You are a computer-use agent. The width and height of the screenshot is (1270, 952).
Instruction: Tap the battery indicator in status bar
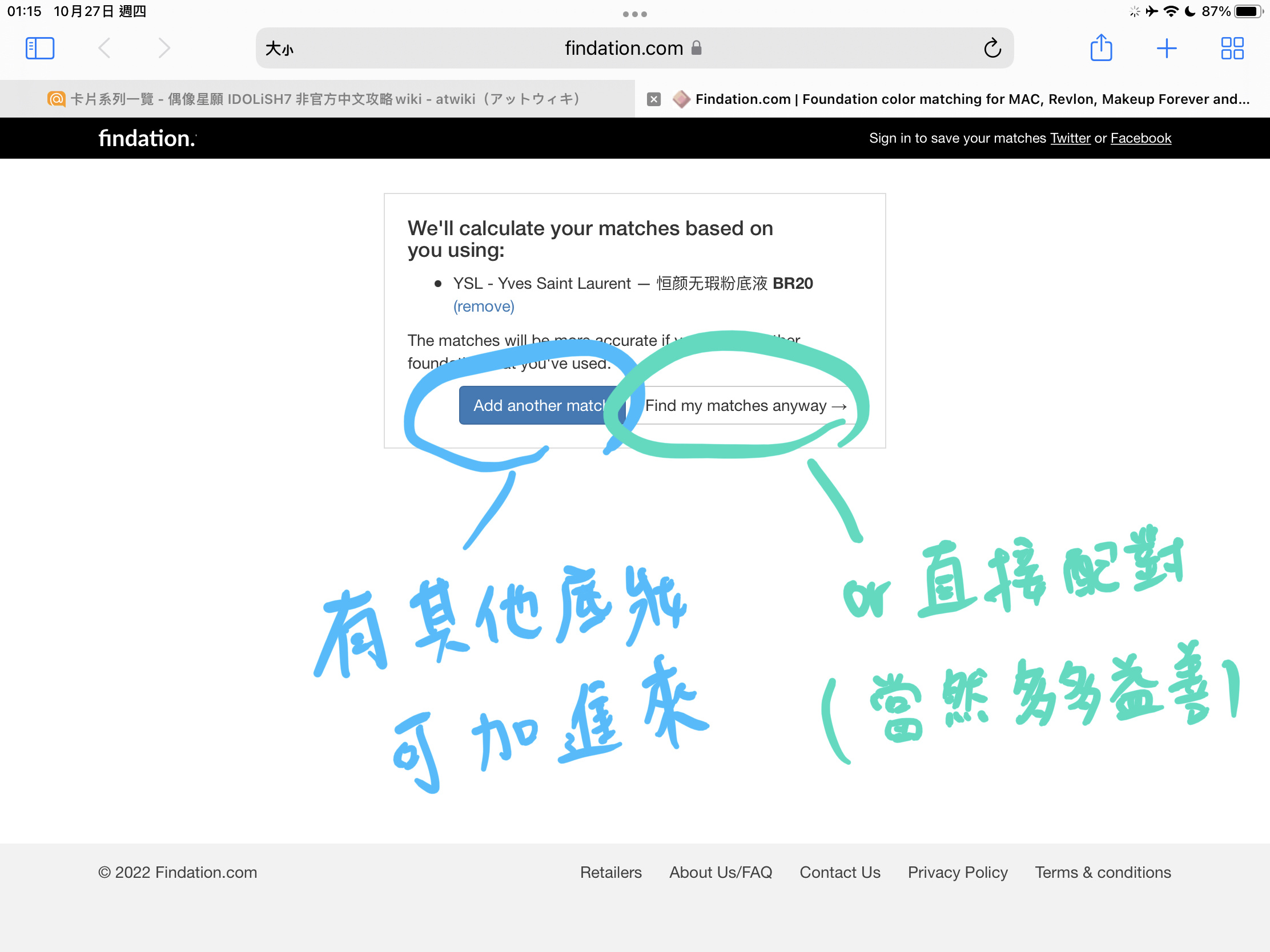point(1249,11)
